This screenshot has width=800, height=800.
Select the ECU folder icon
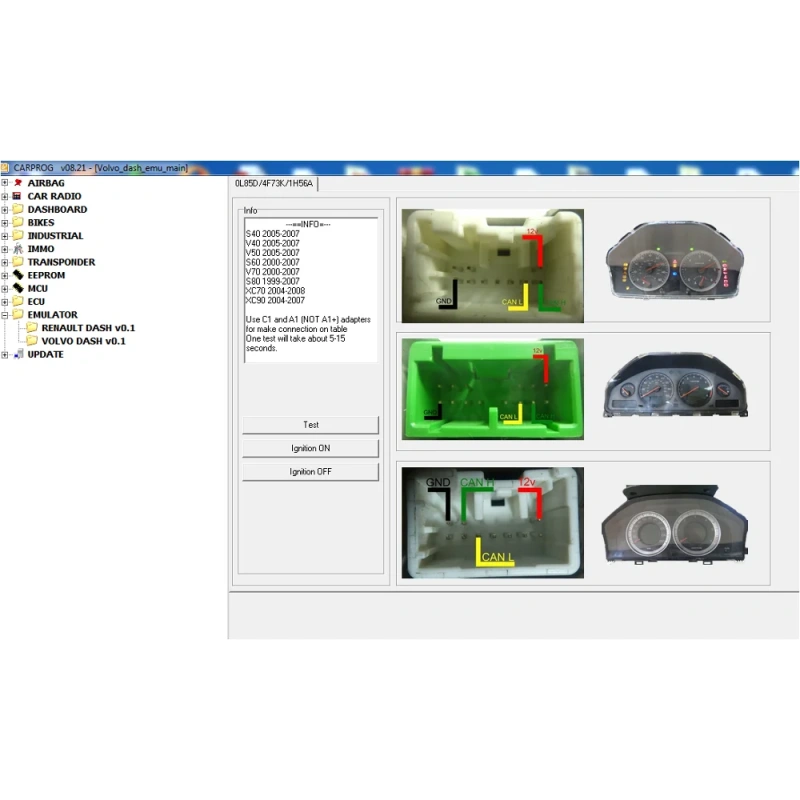click(18, 302)
